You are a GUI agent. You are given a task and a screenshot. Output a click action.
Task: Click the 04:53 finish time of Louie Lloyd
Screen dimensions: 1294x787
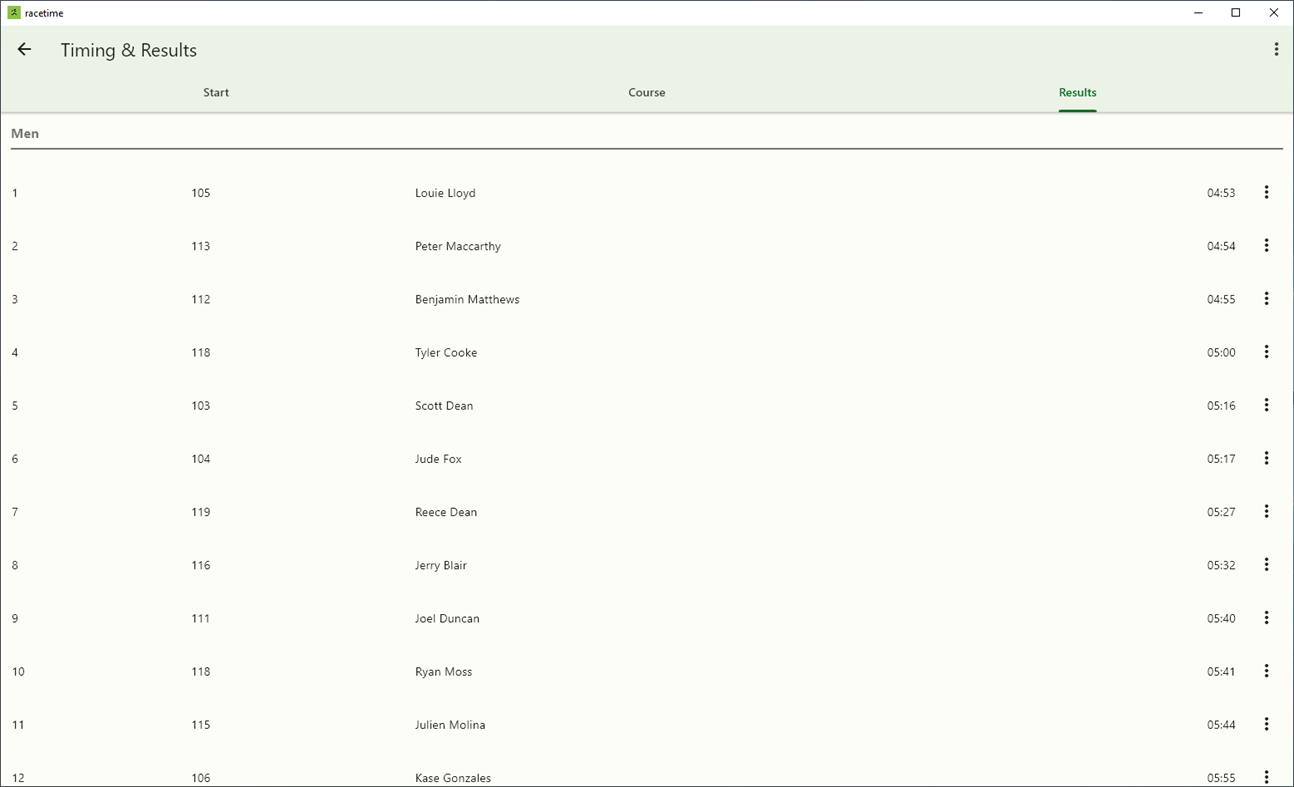pos(1221,192)
